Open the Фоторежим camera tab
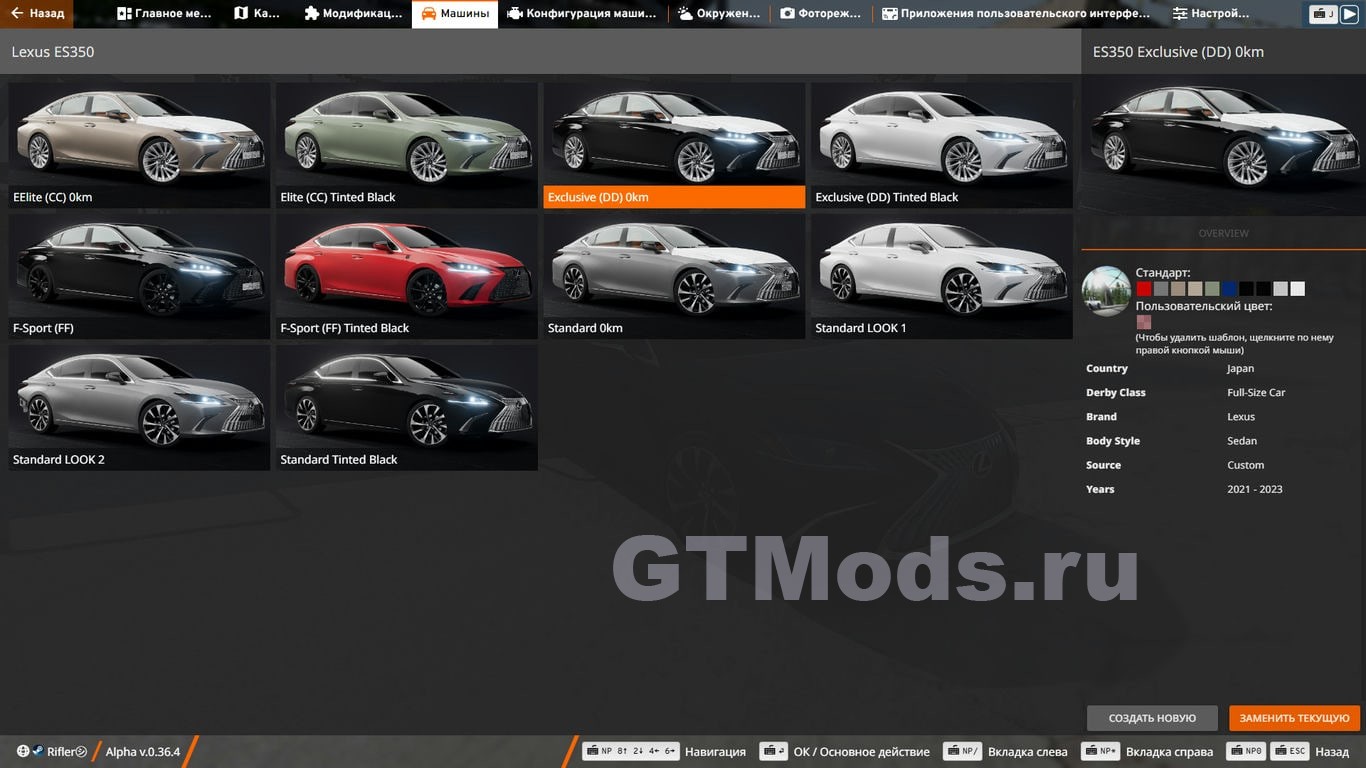 [820, 14]
